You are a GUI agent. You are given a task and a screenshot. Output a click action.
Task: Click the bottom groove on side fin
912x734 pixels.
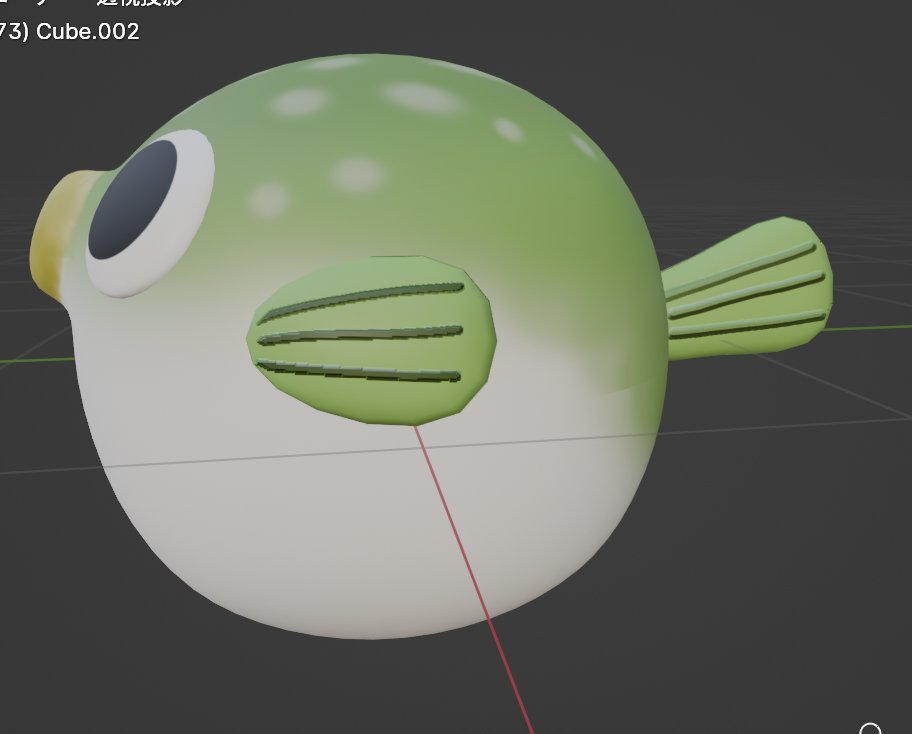360,371
